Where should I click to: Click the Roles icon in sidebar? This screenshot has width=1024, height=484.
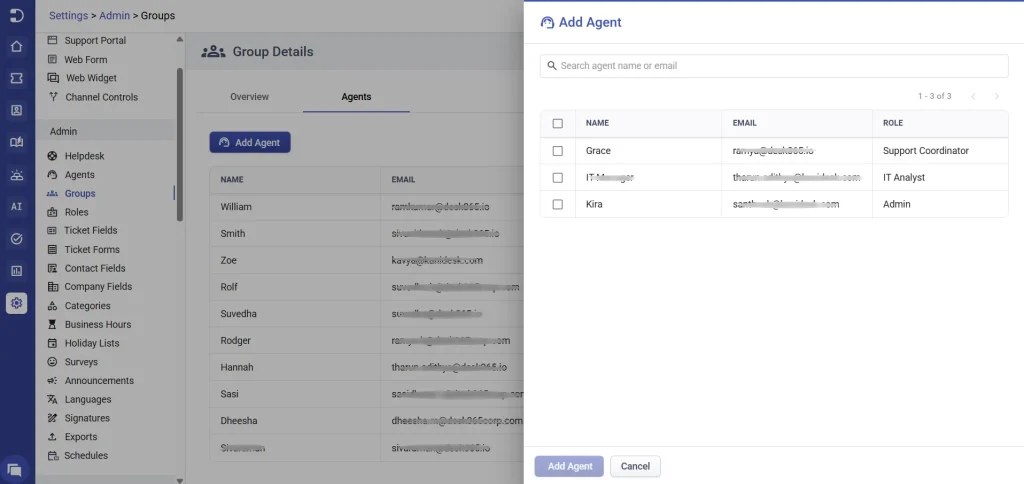coord(52,212)
